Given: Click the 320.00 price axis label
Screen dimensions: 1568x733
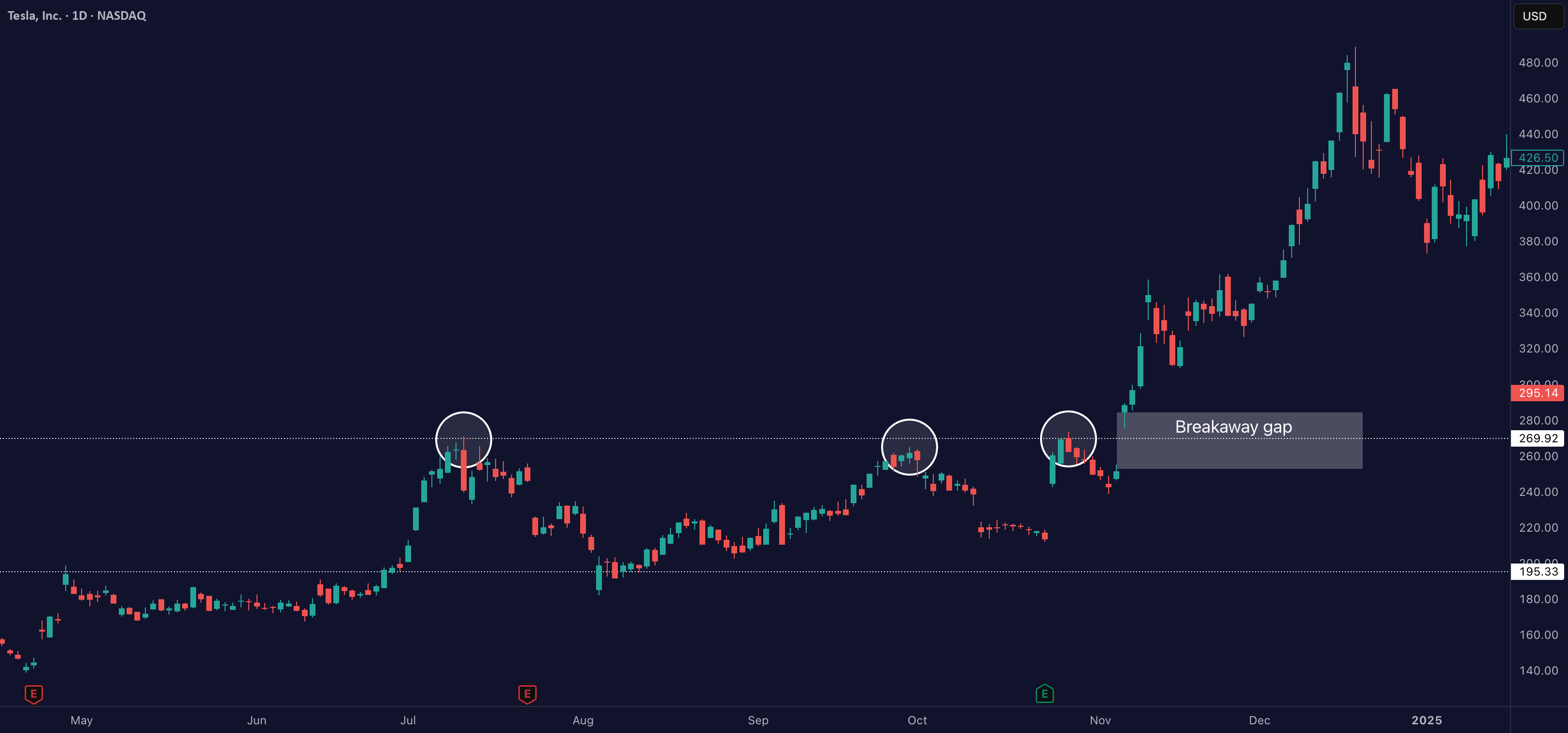Looking at the screenshot, I should 1538,349.
